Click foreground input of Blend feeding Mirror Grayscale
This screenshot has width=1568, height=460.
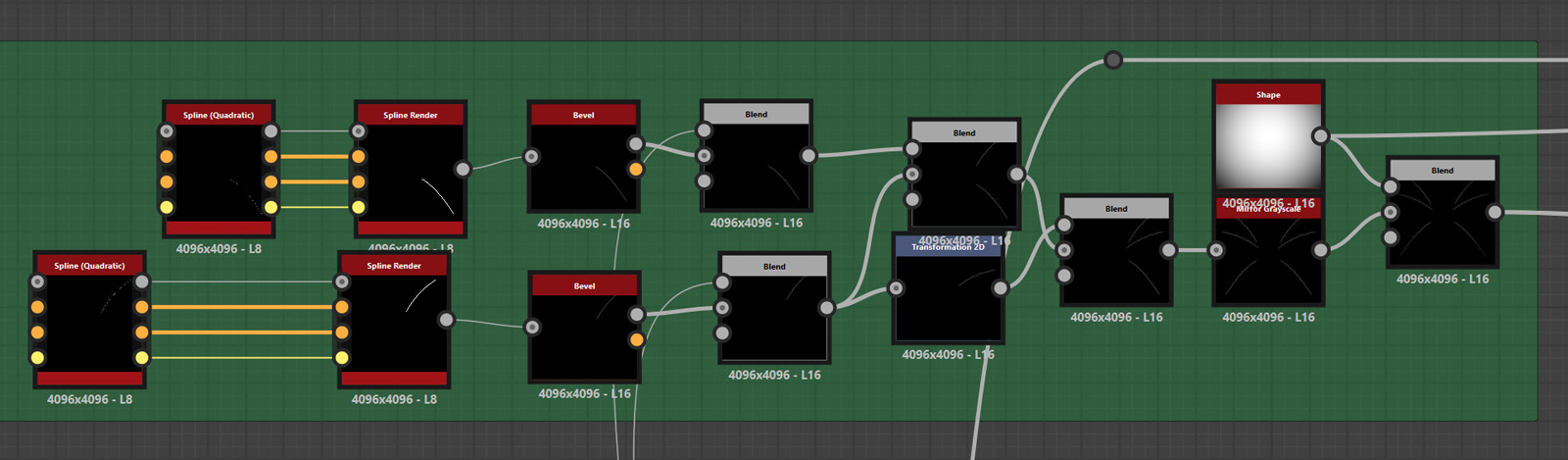click(1064, 225)
